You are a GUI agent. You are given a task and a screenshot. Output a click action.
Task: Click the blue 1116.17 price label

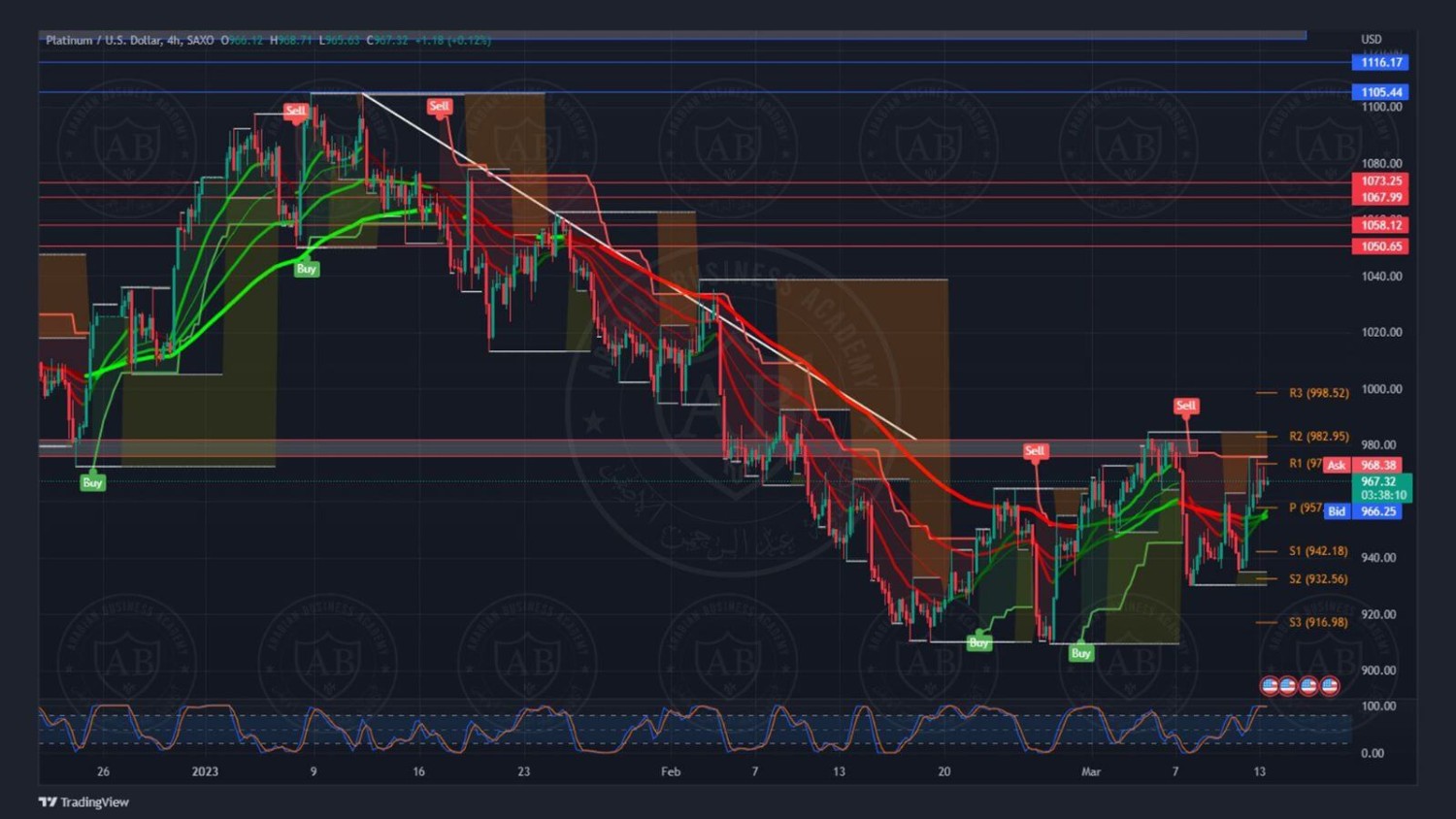1380,62
